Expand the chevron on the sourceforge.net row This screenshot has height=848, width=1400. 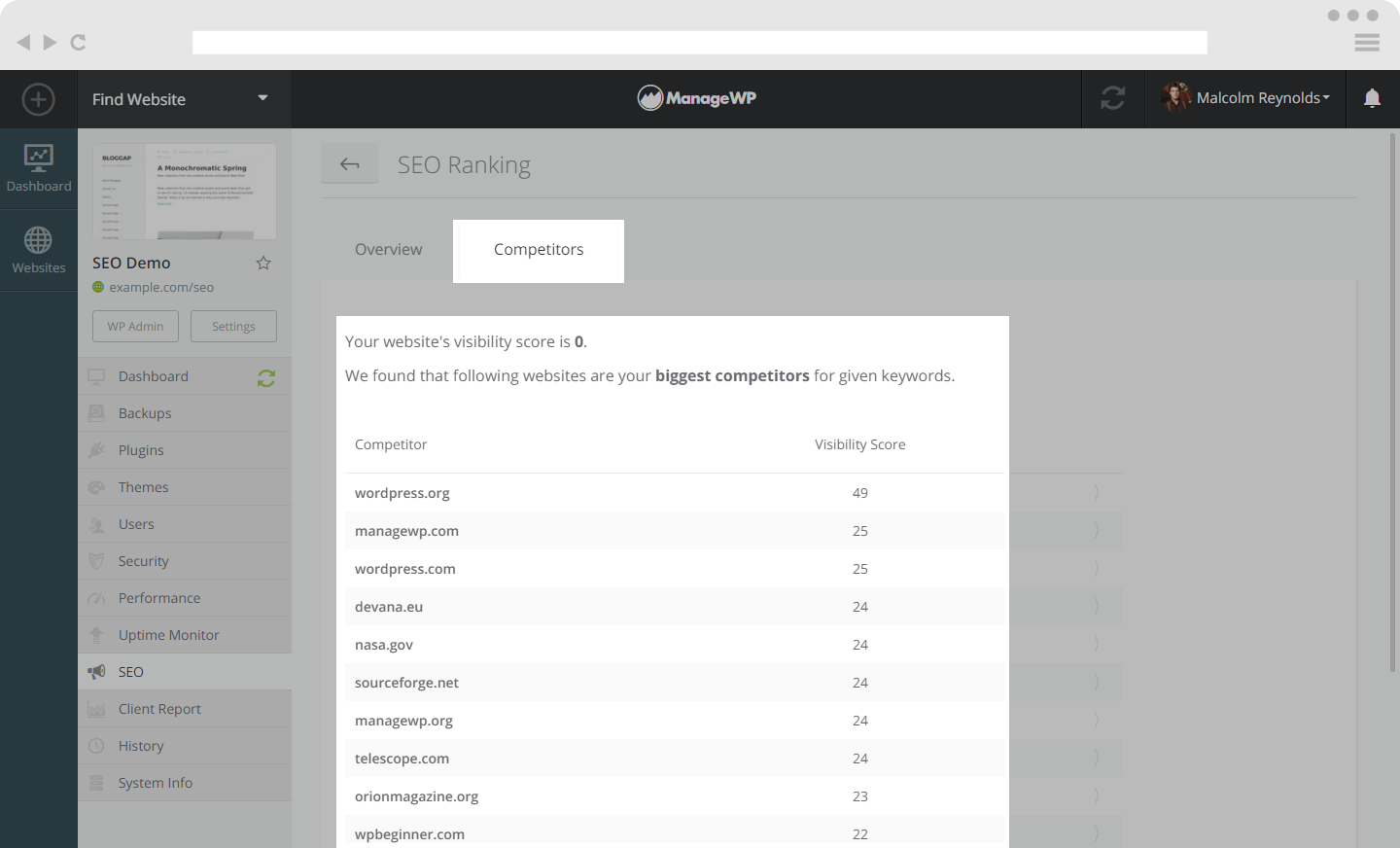click(1097, 683)
